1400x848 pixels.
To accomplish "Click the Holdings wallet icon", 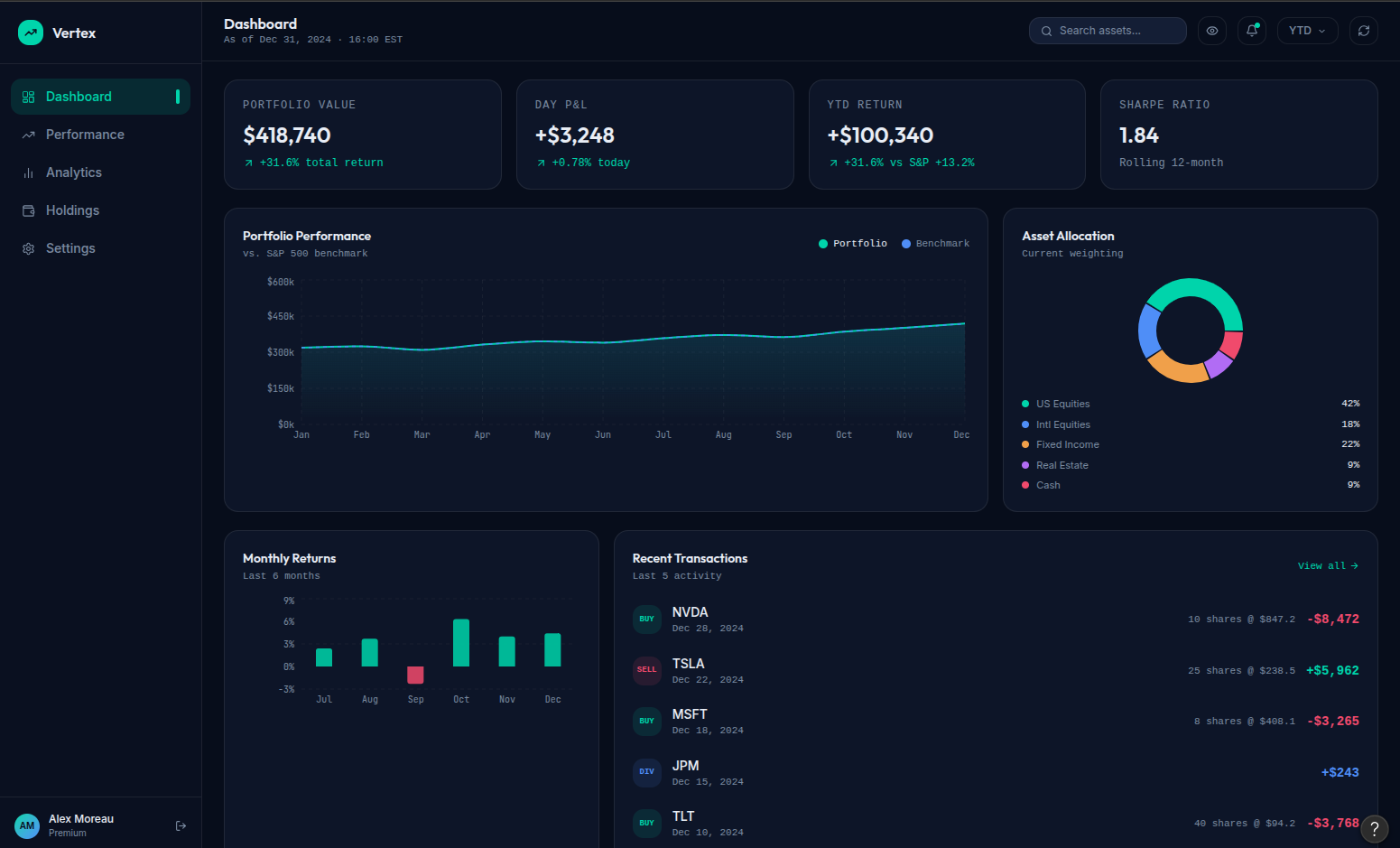I will click(28, 210).
